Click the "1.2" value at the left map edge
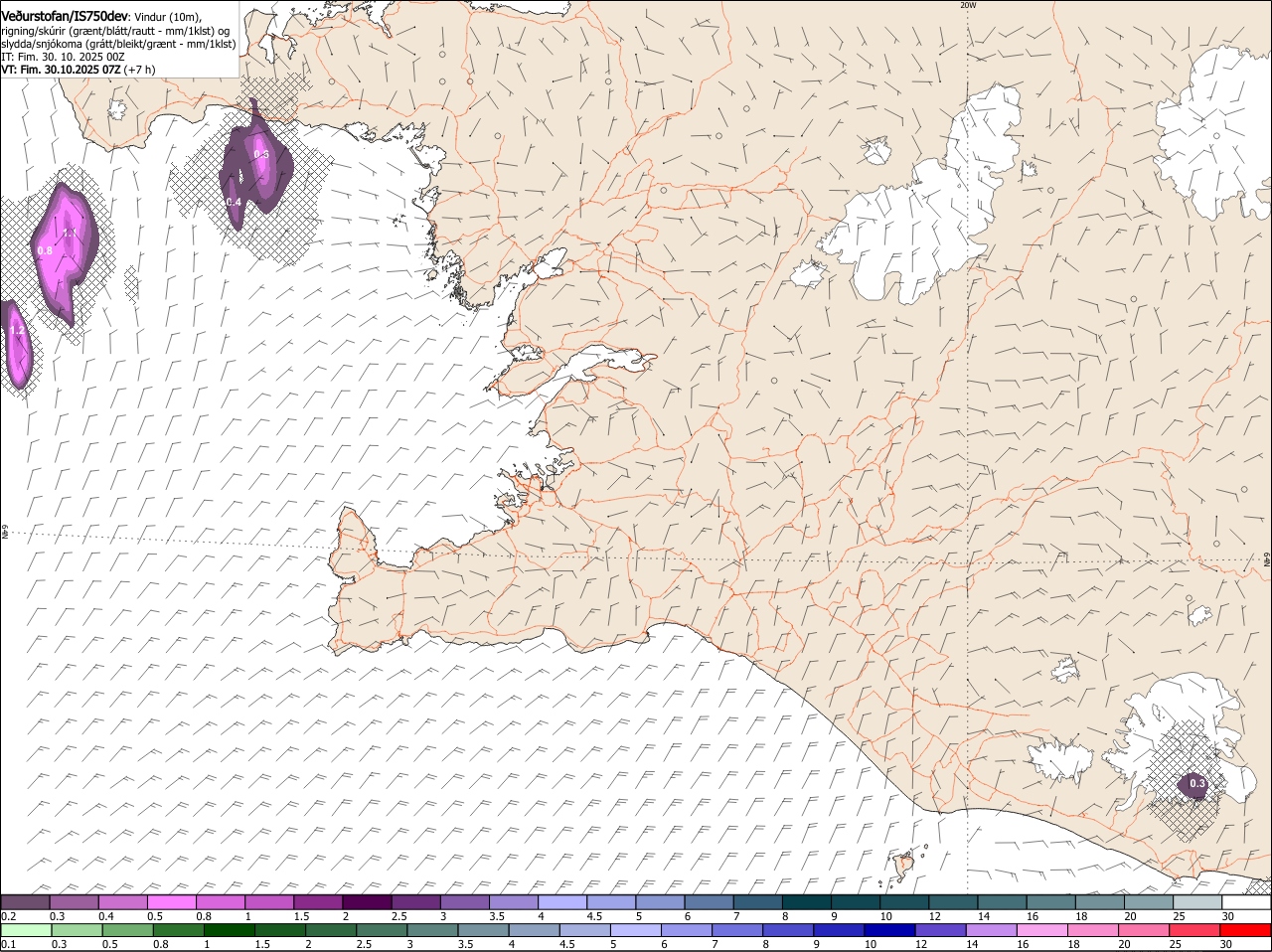The image size is (1272, 952). tap(17, 330)
